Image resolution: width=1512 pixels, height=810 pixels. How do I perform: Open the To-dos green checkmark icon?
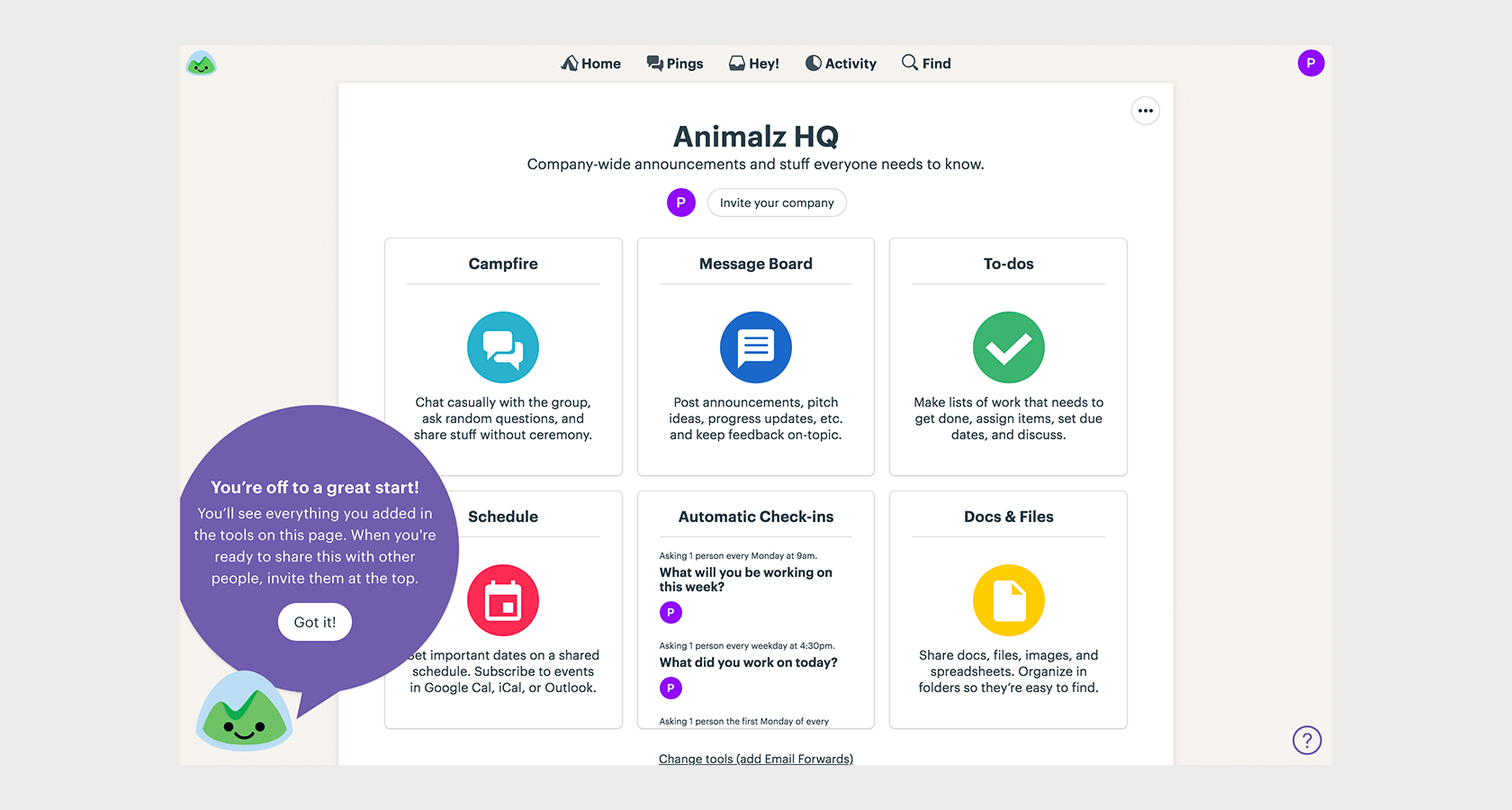click(x=1008, y=347)
